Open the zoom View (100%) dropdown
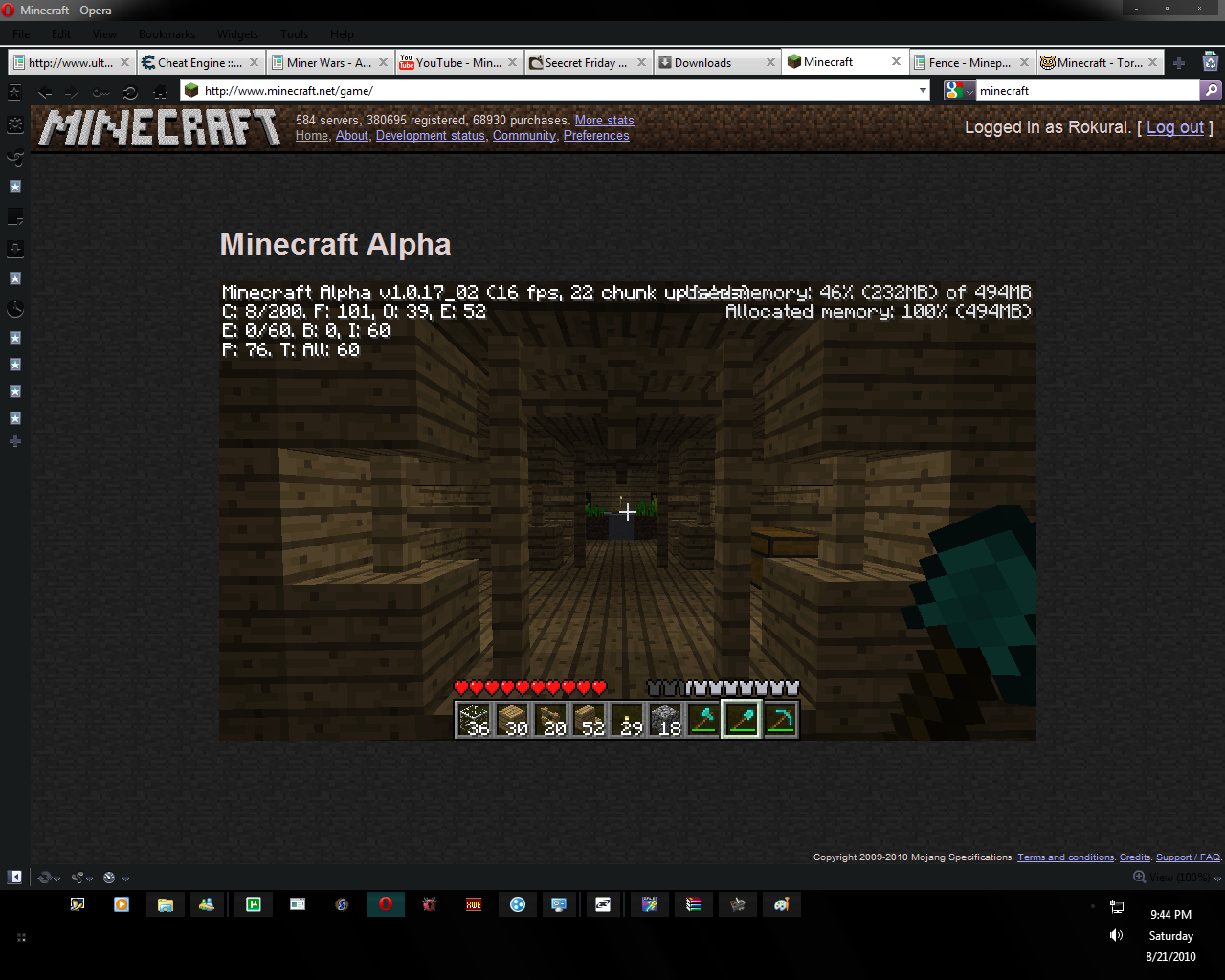 tap(1177, 878)
